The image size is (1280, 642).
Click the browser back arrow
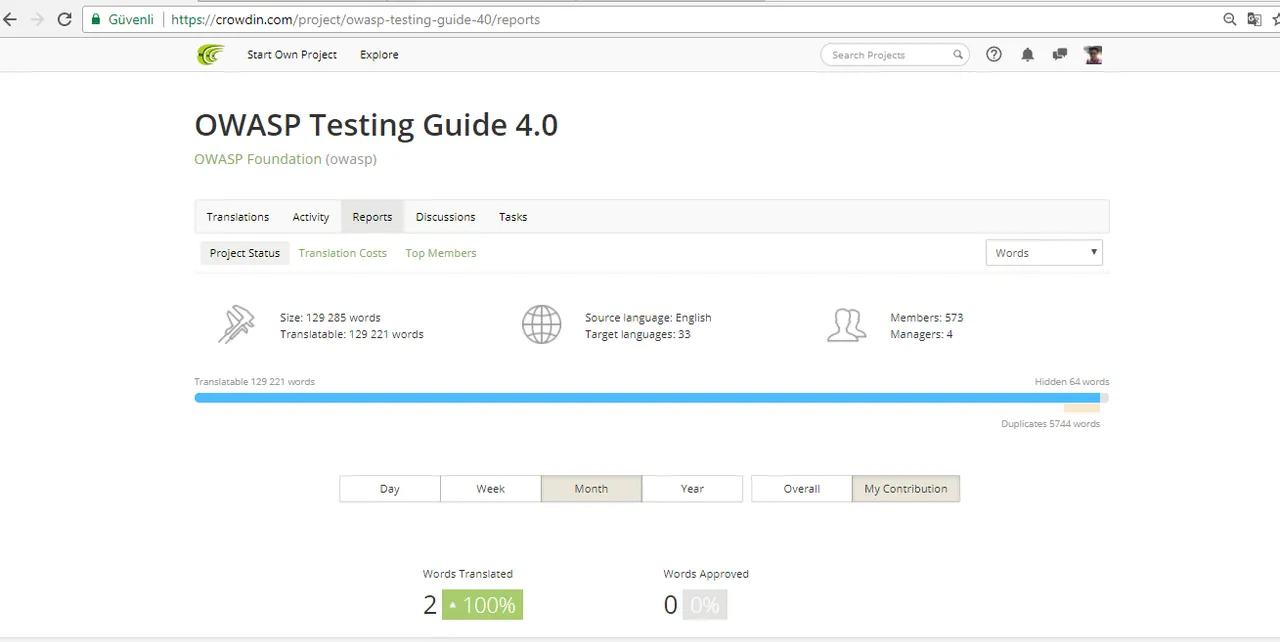(x=11, y=19)
